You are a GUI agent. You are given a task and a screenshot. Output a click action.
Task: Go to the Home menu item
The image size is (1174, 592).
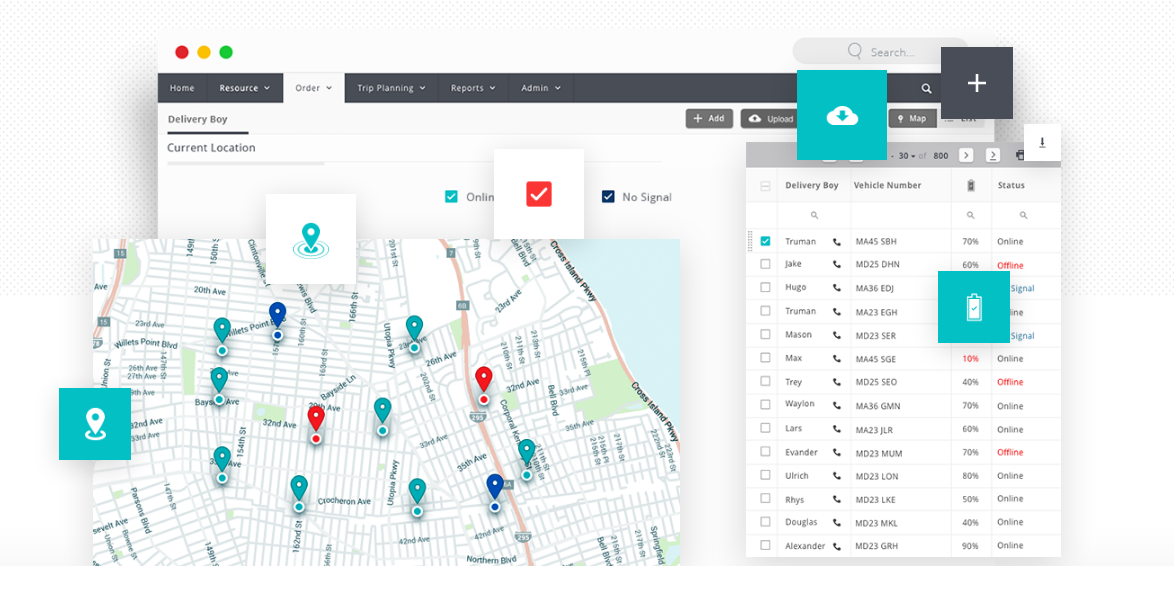click(x=182, y=88)
